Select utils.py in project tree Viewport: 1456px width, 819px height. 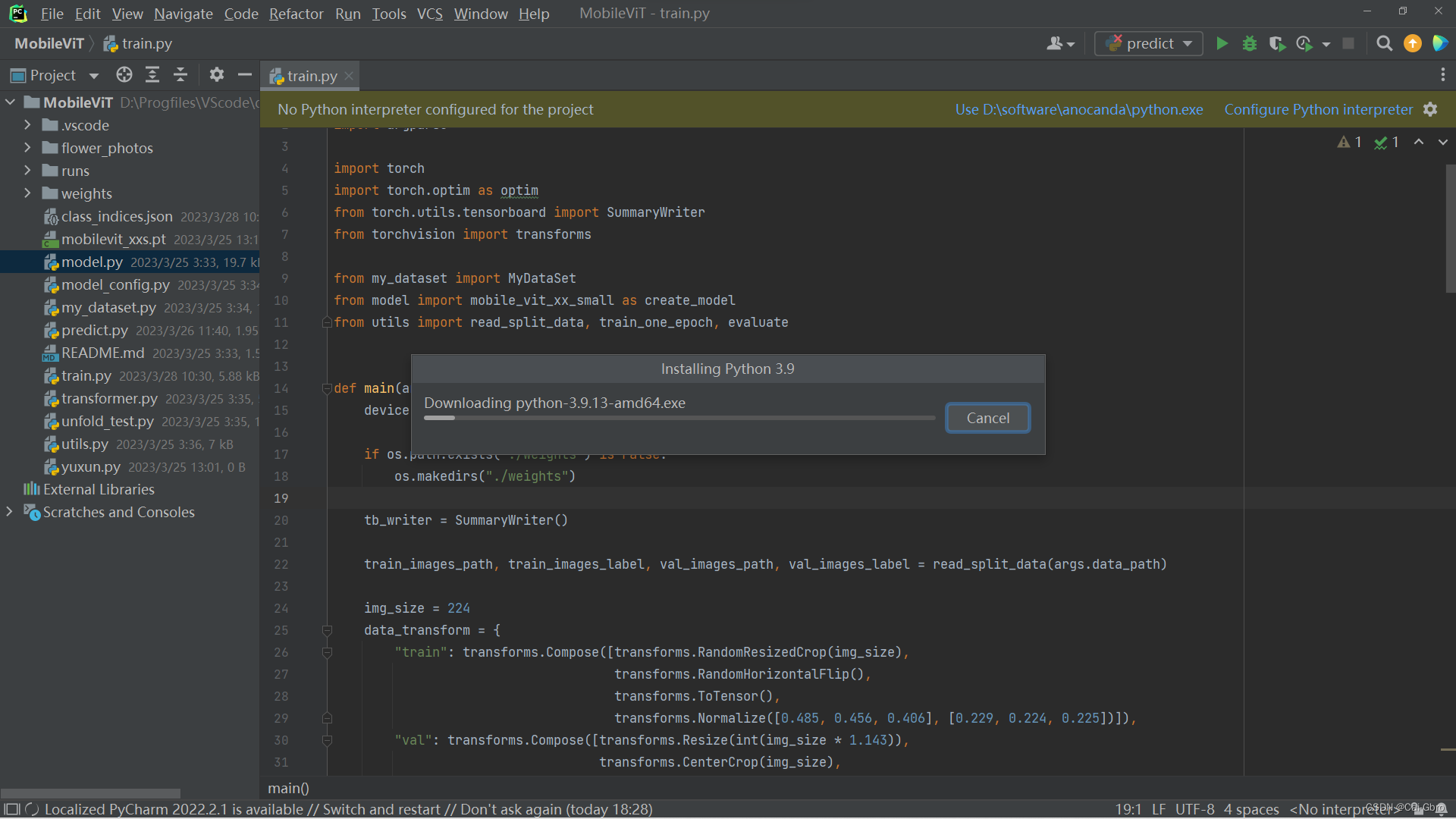(x=130, y=444)
